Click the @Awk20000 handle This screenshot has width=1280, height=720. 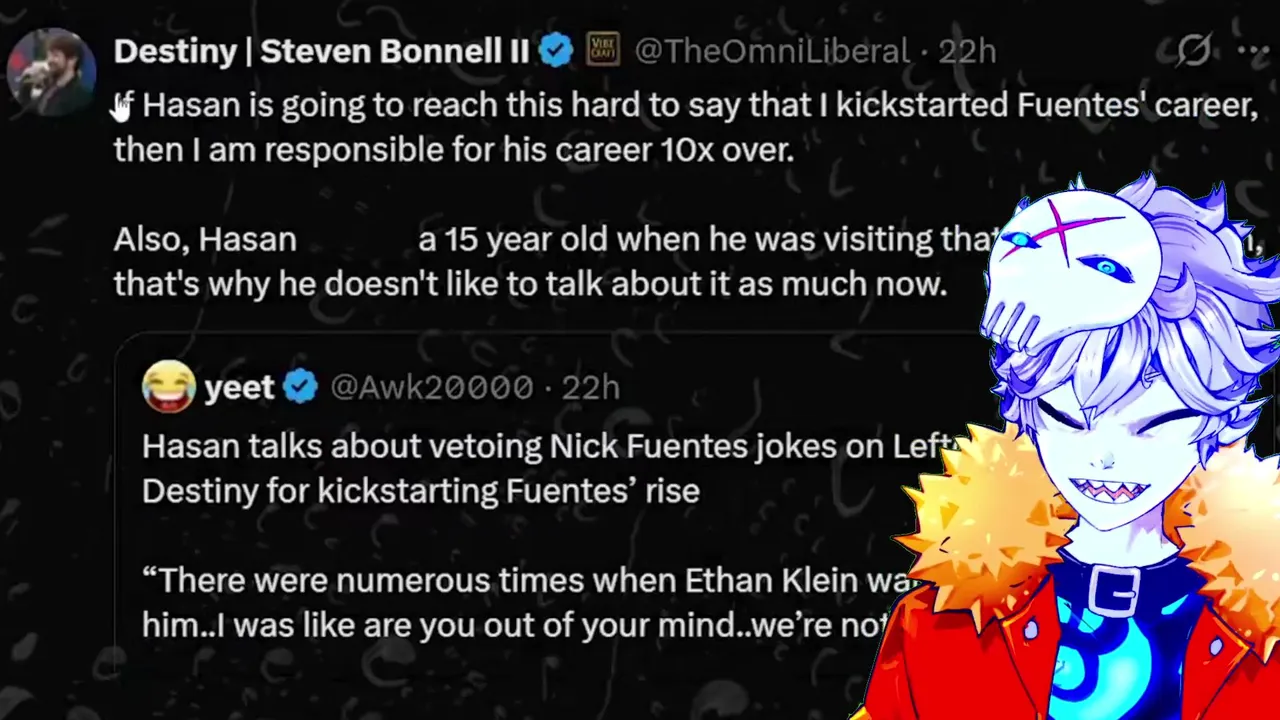point(432,387)
